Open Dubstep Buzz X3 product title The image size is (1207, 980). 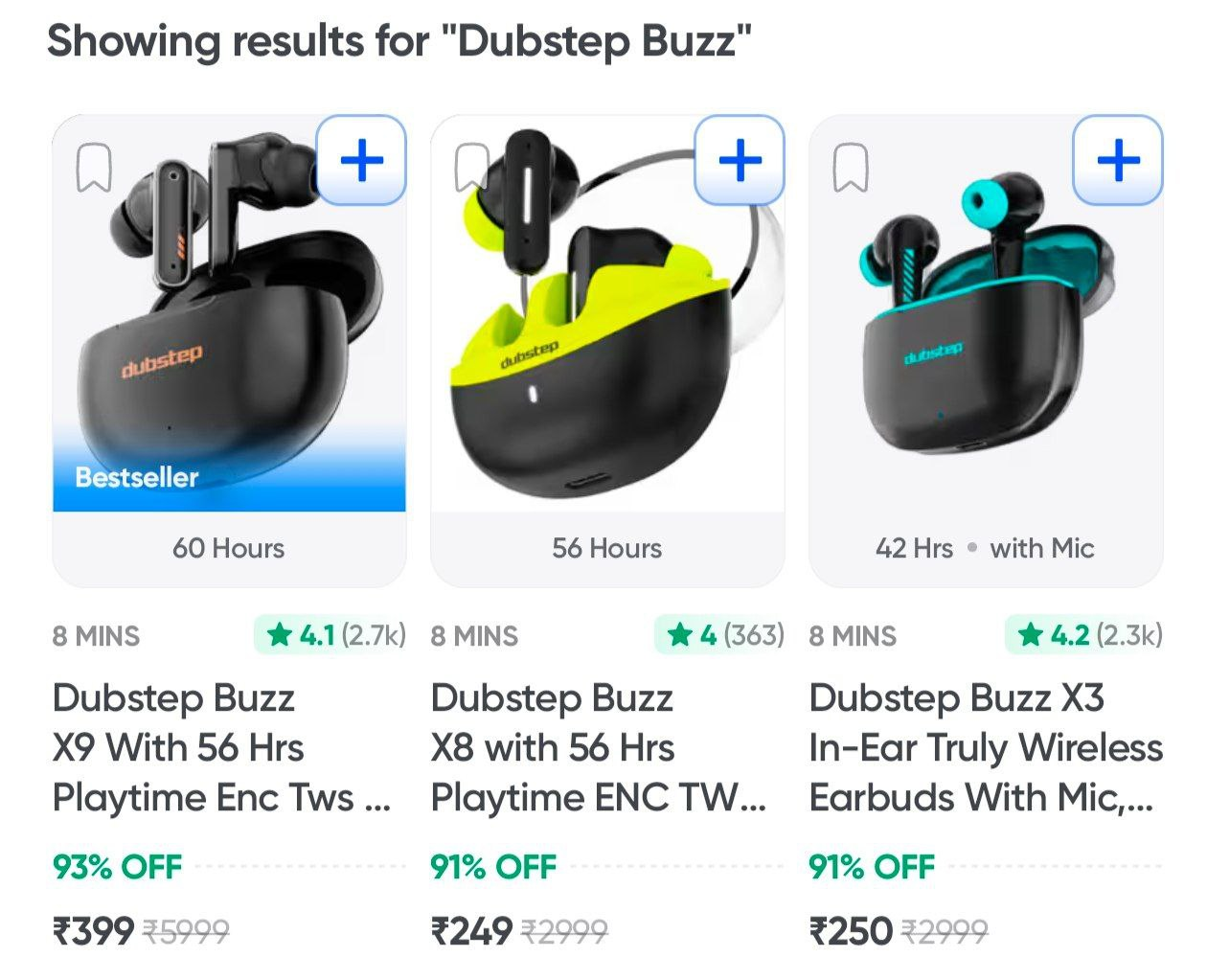(986, 747)
